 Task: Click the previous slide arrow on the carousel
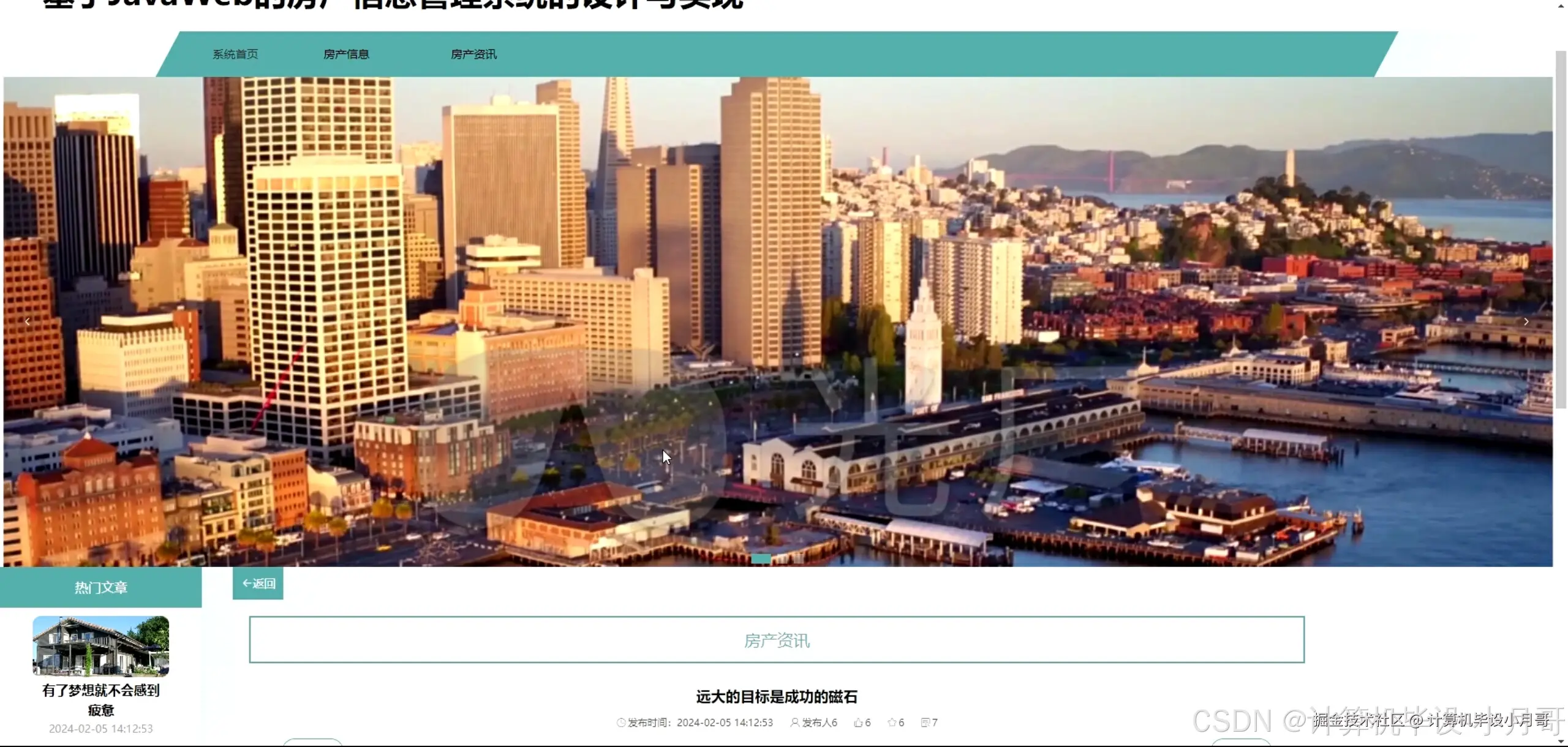pos(28,321)
